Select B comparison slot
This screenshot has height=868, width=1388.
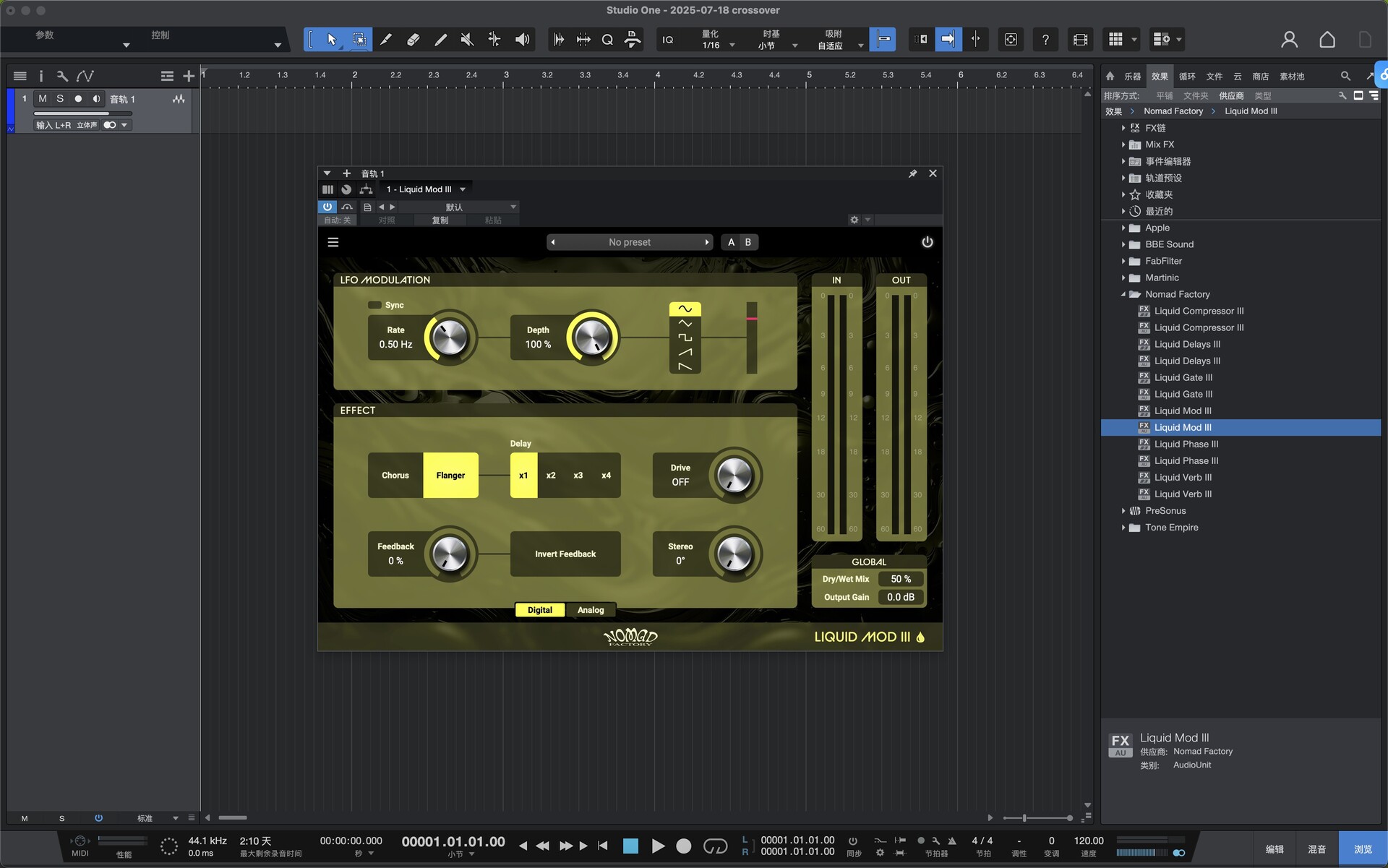tap(748, 242)
